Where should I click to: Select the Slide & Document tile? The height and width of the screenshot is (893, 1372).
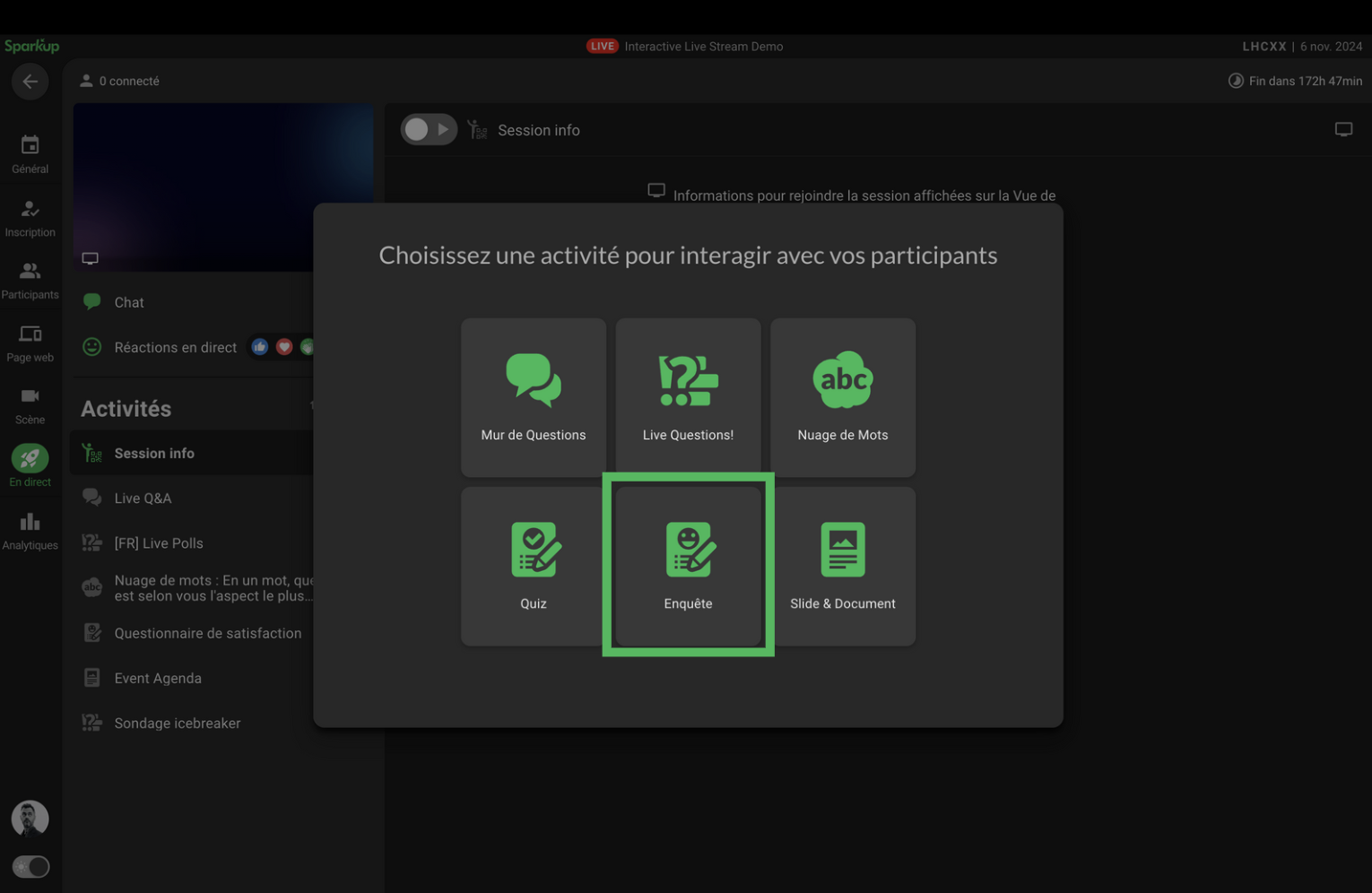pos(842,565)
